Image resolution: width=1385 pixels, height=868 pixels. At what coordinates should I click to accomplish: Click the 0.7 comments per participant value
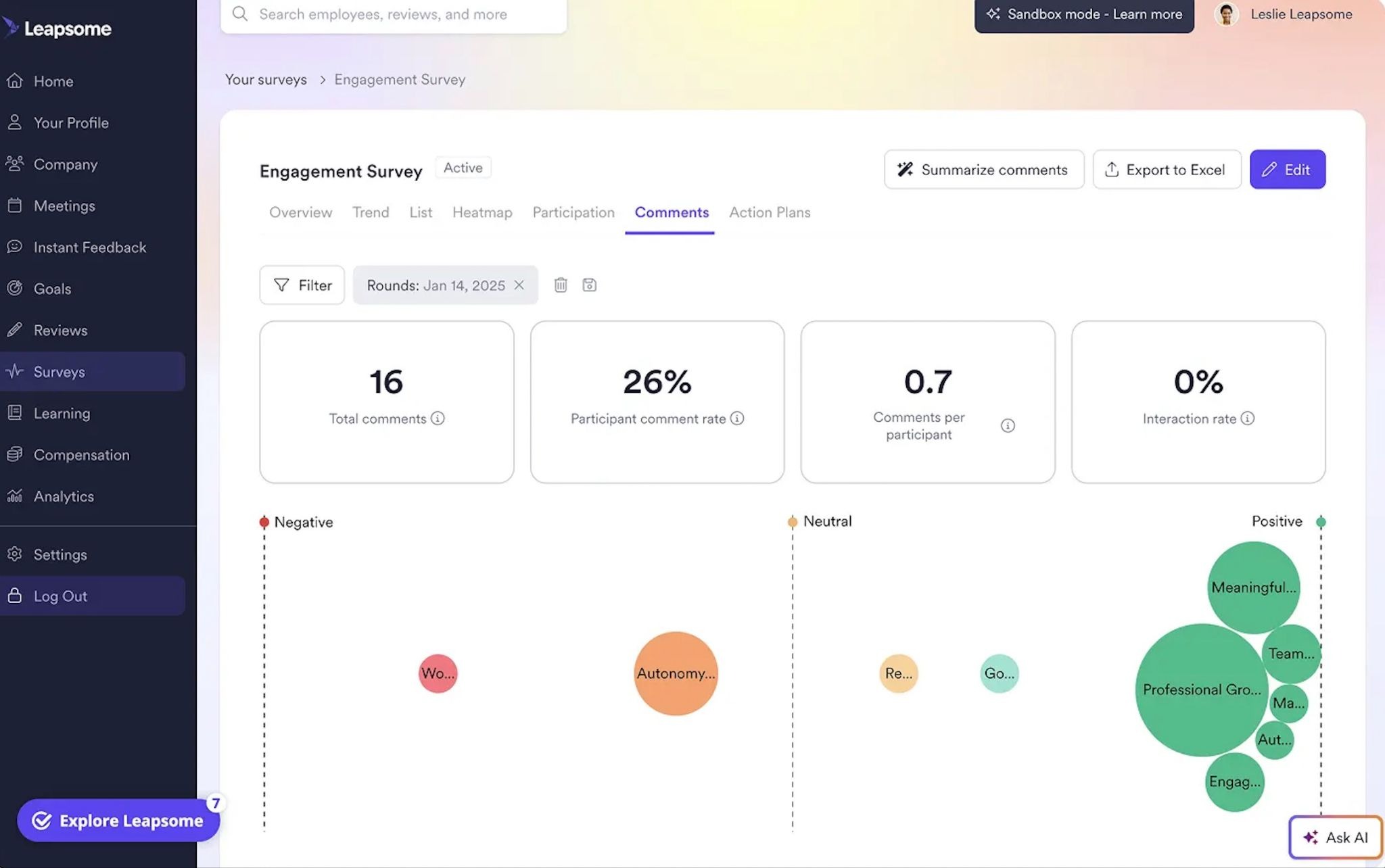928,382
